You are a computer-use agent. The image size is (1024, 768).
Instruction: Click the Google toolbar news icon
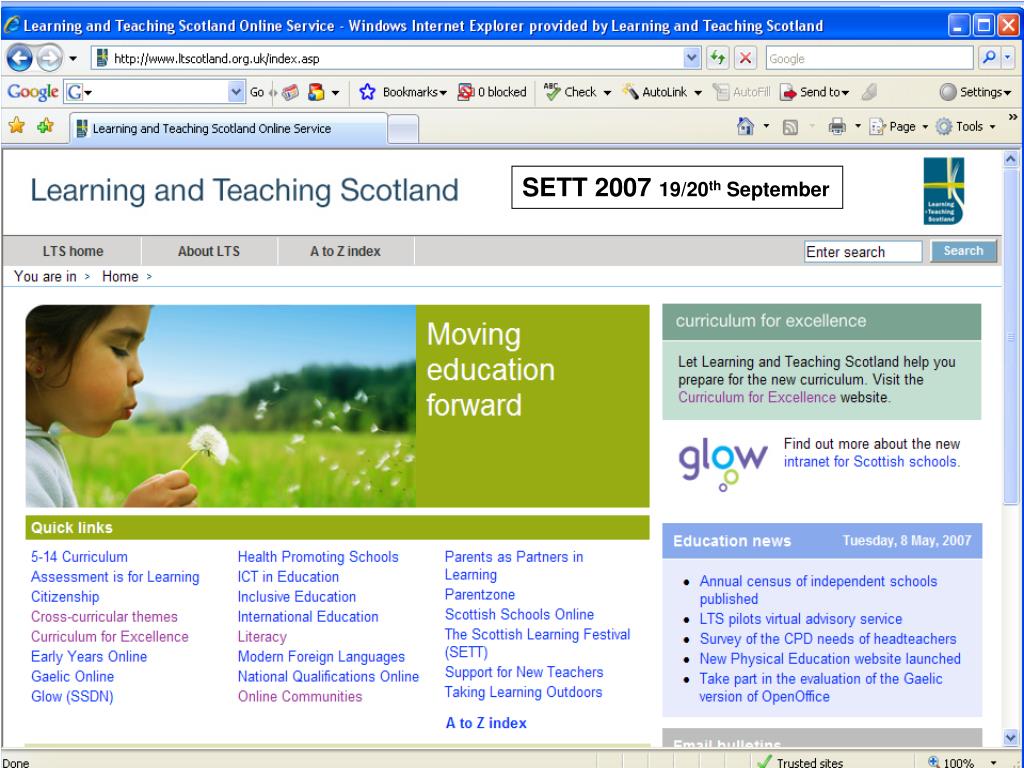coord(291,92)
